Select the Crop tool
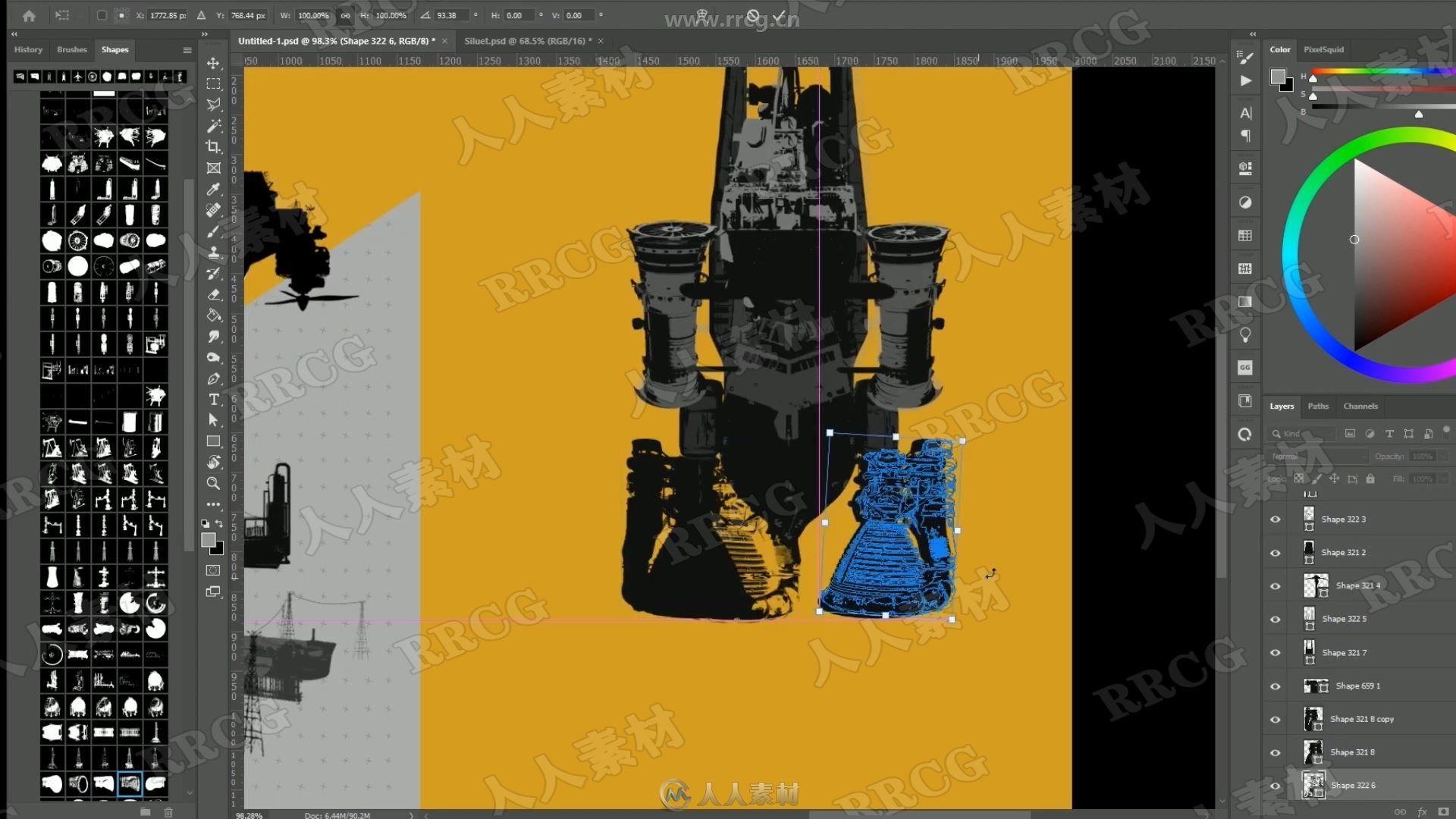 click(214, 146)
